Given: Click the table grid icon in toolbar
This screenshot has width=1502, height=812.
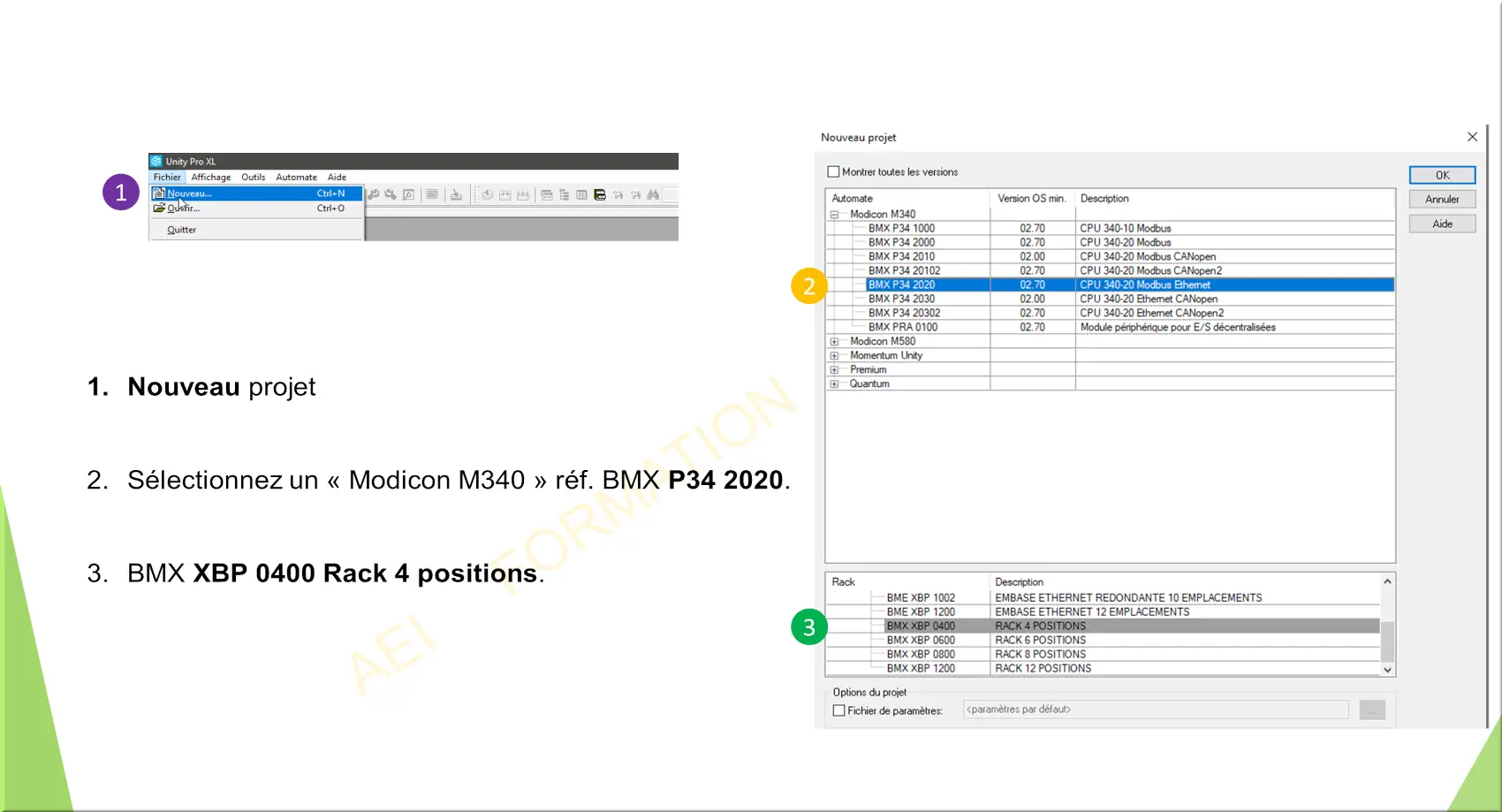Looking at the screenshot, I should [x=581, y=194].
